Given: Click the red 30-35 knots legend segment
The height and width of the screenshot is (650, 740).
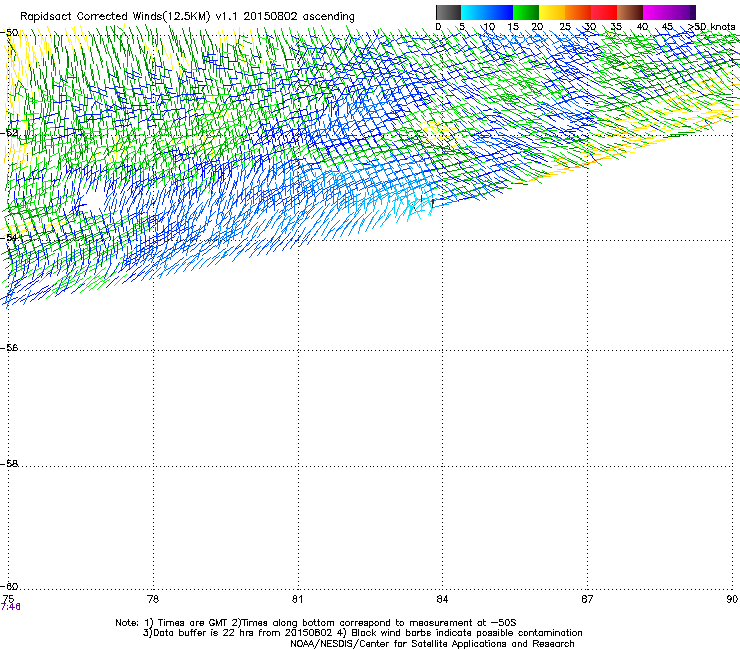Looking at the screenshot, I should (x=604, y=12).
